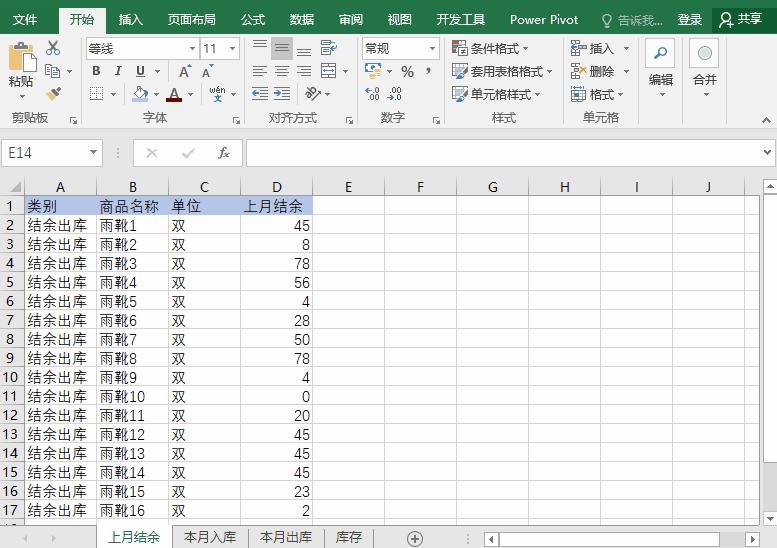
Task: Toggle Bold formatting
Action: click(97, 71)
